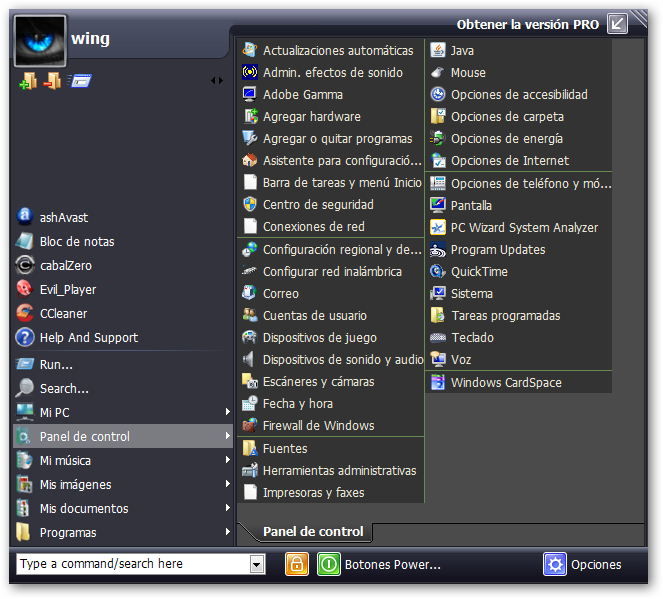
Task: Open CCleaner from the pinned programs list
Action: coord(25,313)
